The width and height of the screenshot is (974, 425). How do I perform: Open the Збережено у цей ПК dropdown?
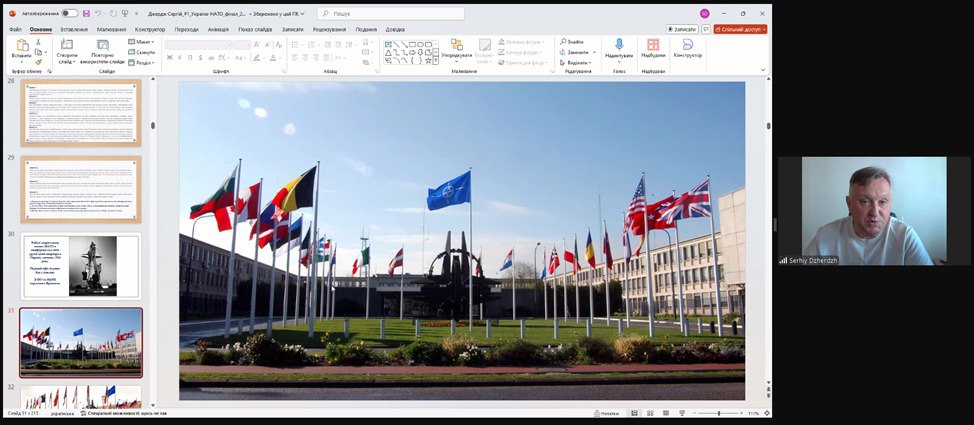coord(278,13)
